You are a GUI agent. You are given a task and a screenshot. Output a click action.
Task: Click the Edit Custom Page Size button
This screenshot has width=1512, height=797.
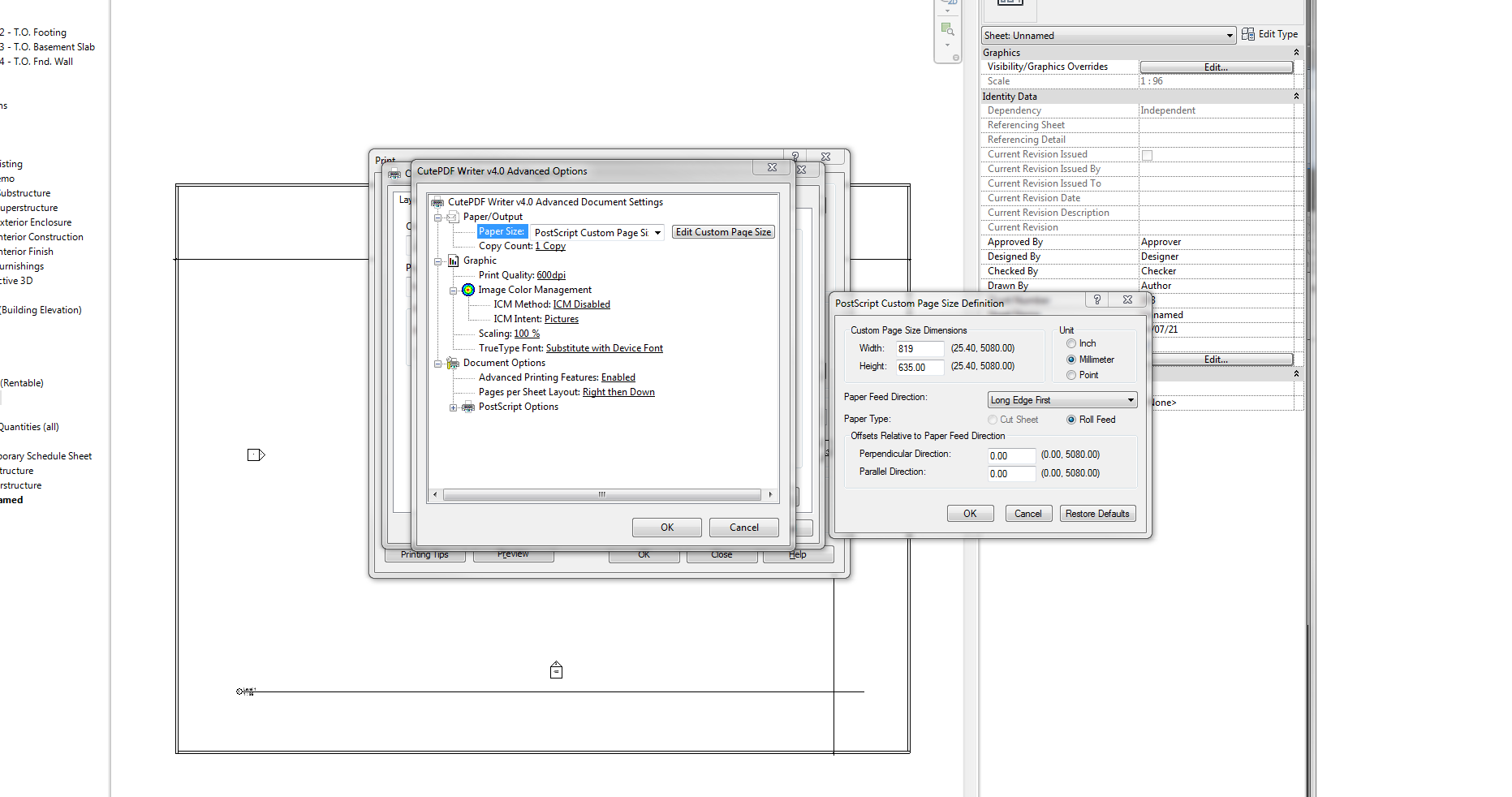722,231
